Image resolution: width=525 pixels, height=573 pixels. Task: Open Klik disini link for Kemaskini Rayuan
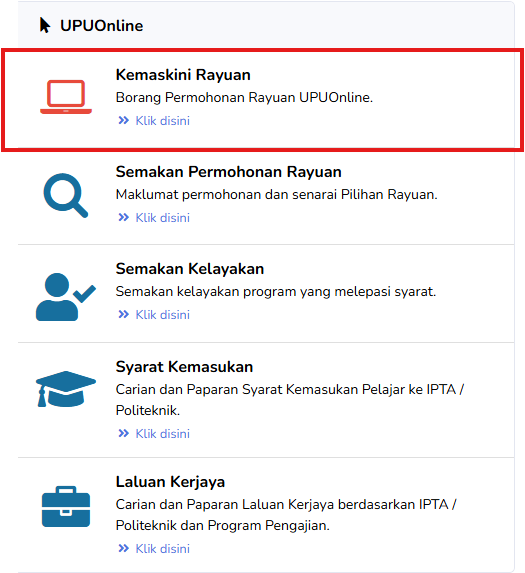click(163, 121)
